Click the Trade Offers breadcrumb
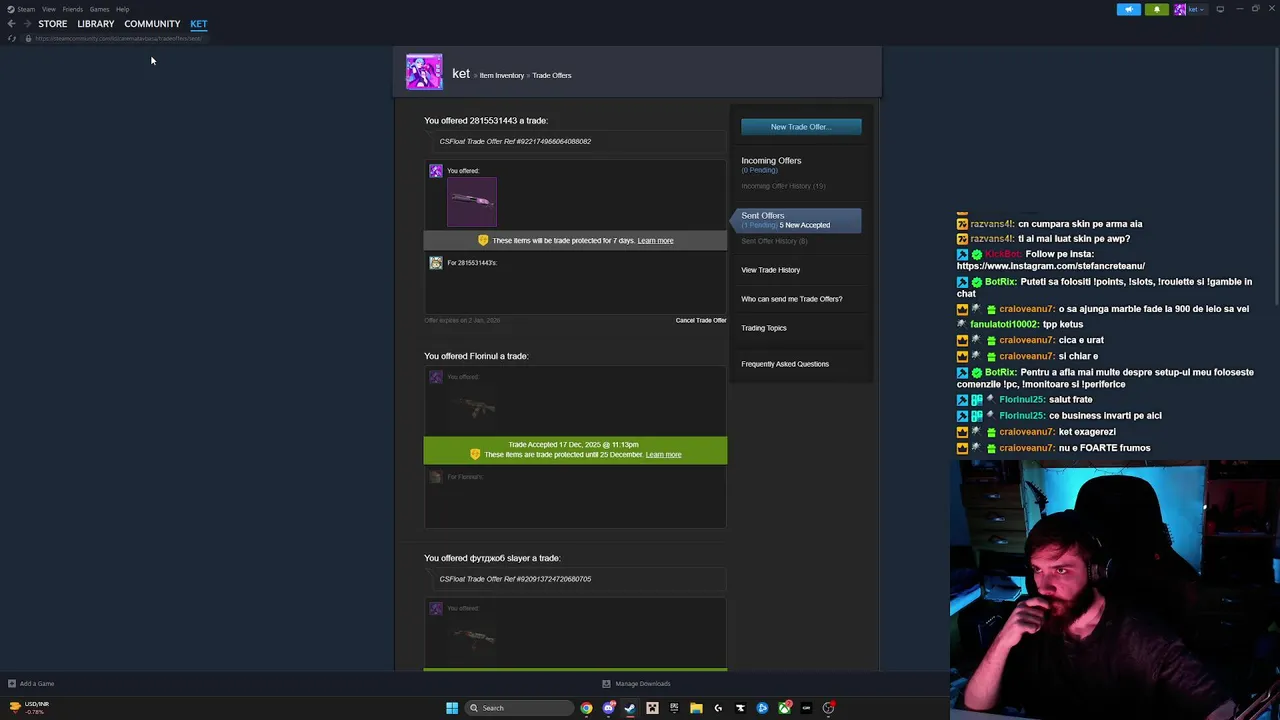The image size is (1280, 720). pos(552,75)
